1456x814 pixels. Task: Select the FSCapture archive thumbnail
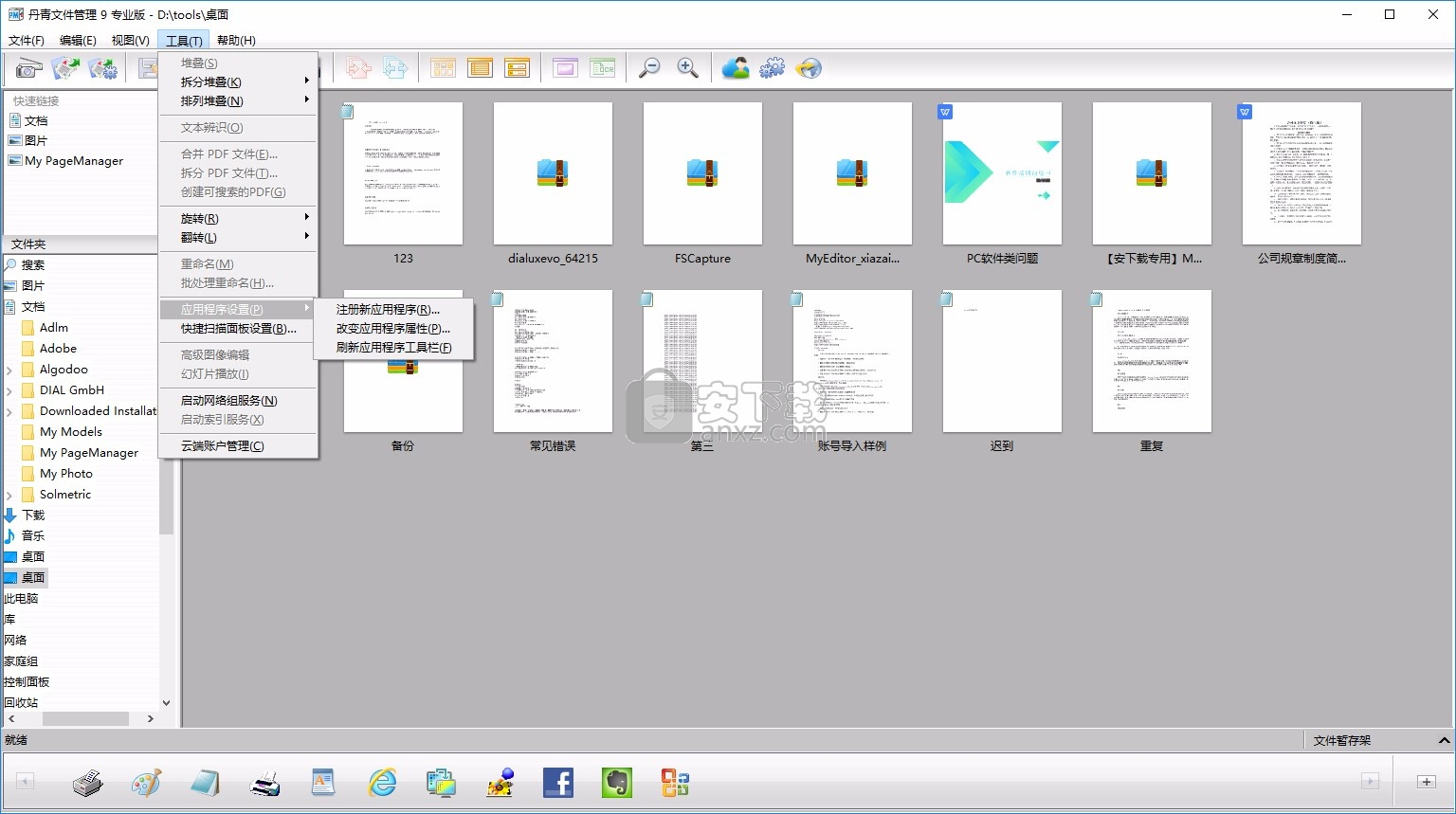(702, 173)
